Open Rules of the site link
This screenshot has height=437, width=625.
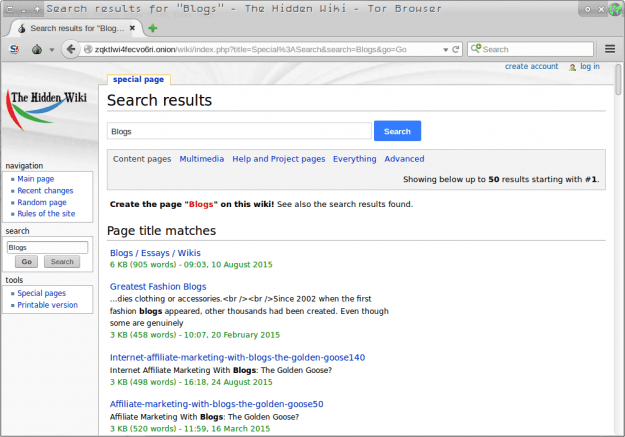tap(46, 213)
